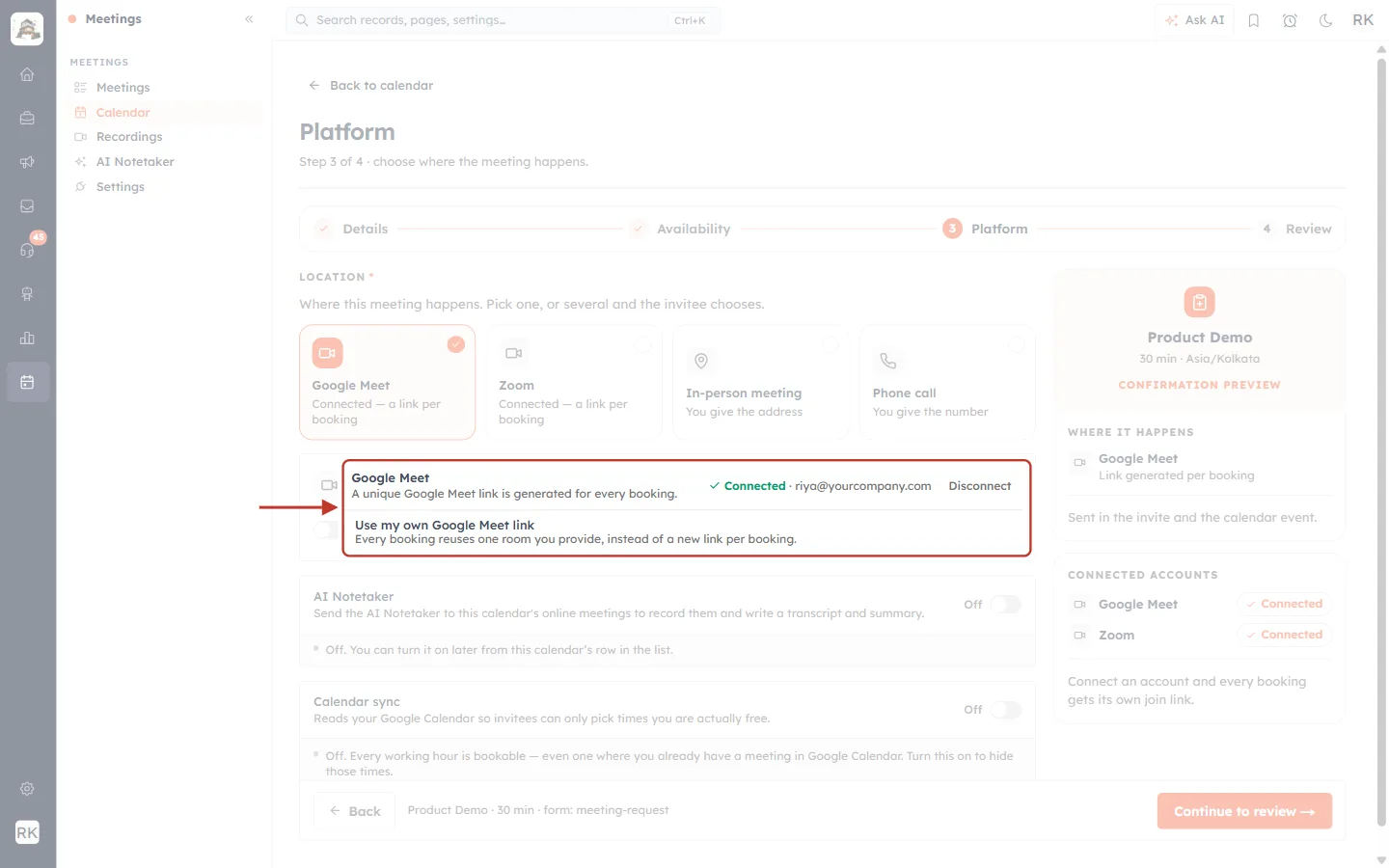
Task: Click the Product Demo clipboard icon in preview
Action: (1199, 302)
